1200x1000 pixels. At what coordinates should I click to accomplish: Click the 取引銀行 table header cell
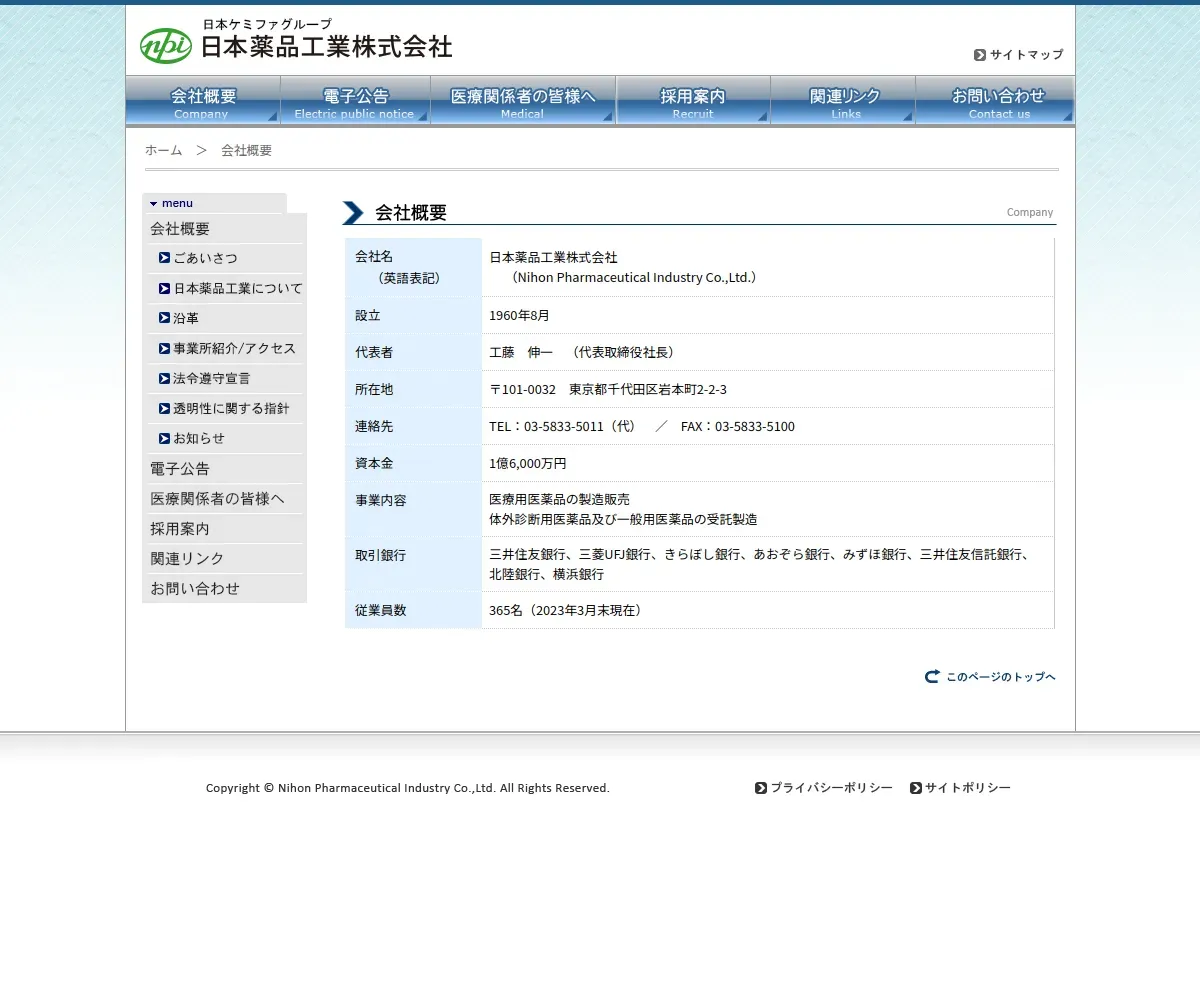(x=413, y=564)
